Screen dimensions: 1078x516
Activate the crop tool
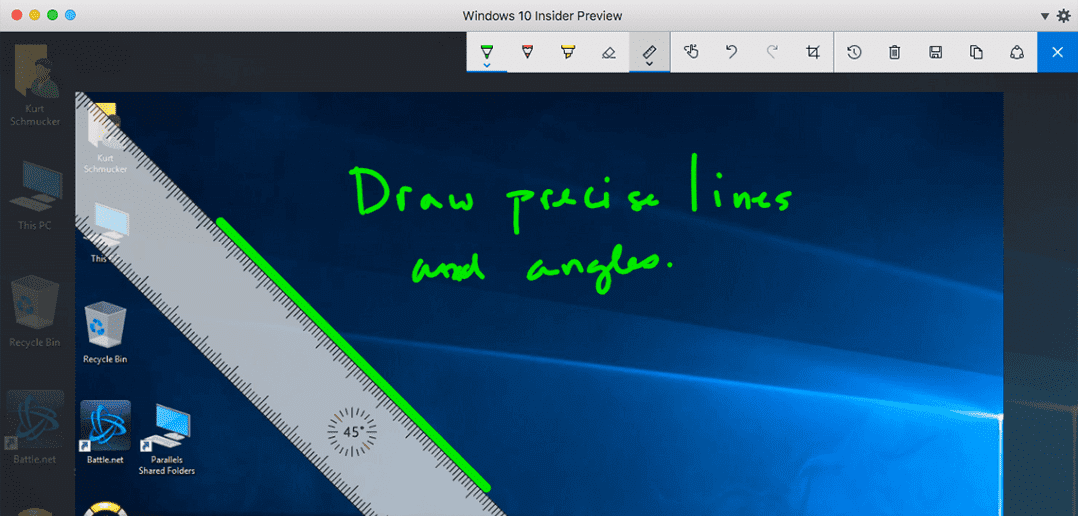coord(813,52)
